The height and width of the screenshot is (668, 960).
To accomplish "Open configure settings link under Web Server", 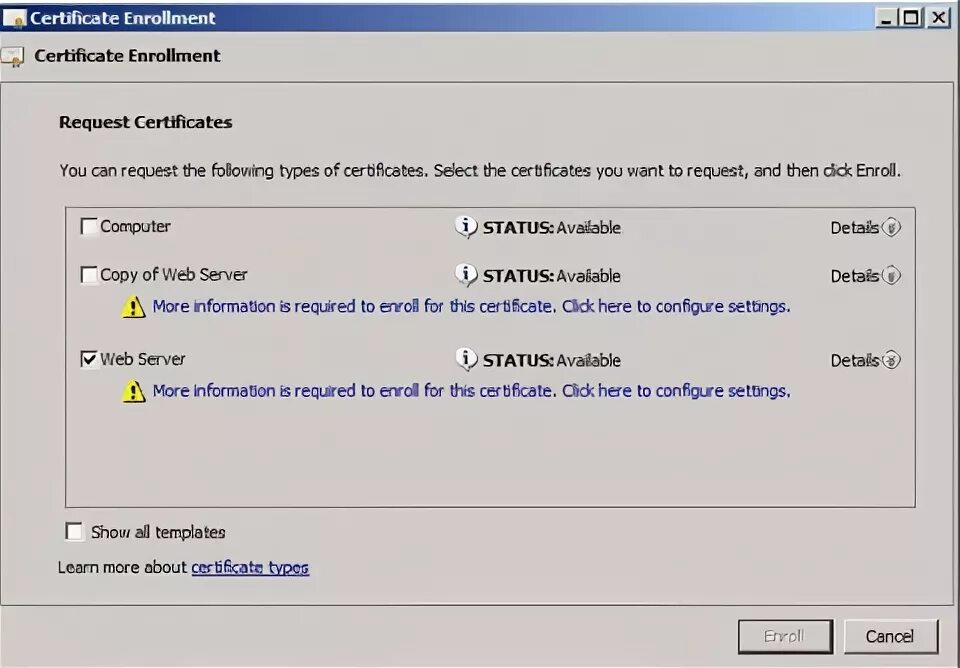I will coord(471,391).
